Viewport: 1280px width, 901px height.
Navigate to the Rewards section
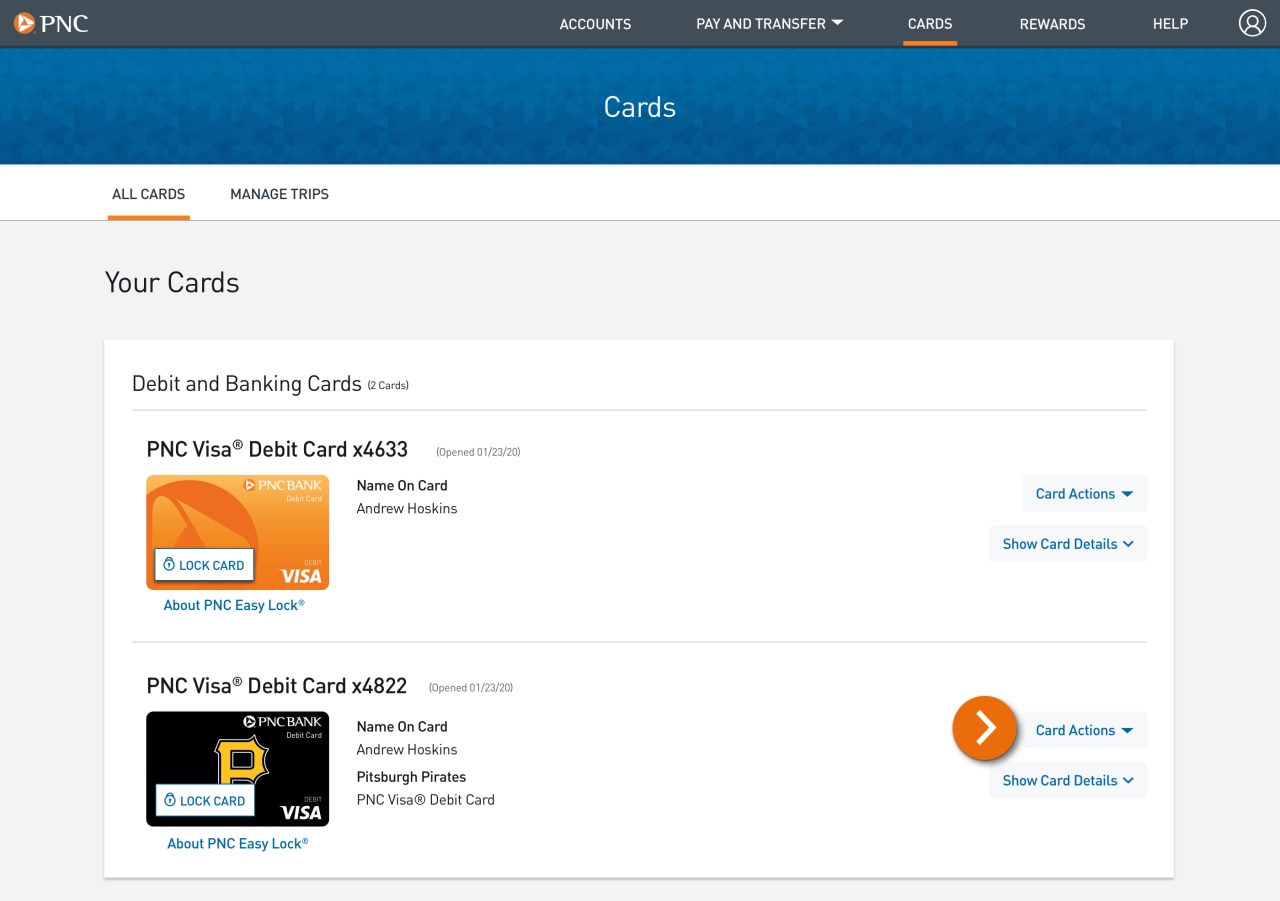click(x=1052, y=23)
